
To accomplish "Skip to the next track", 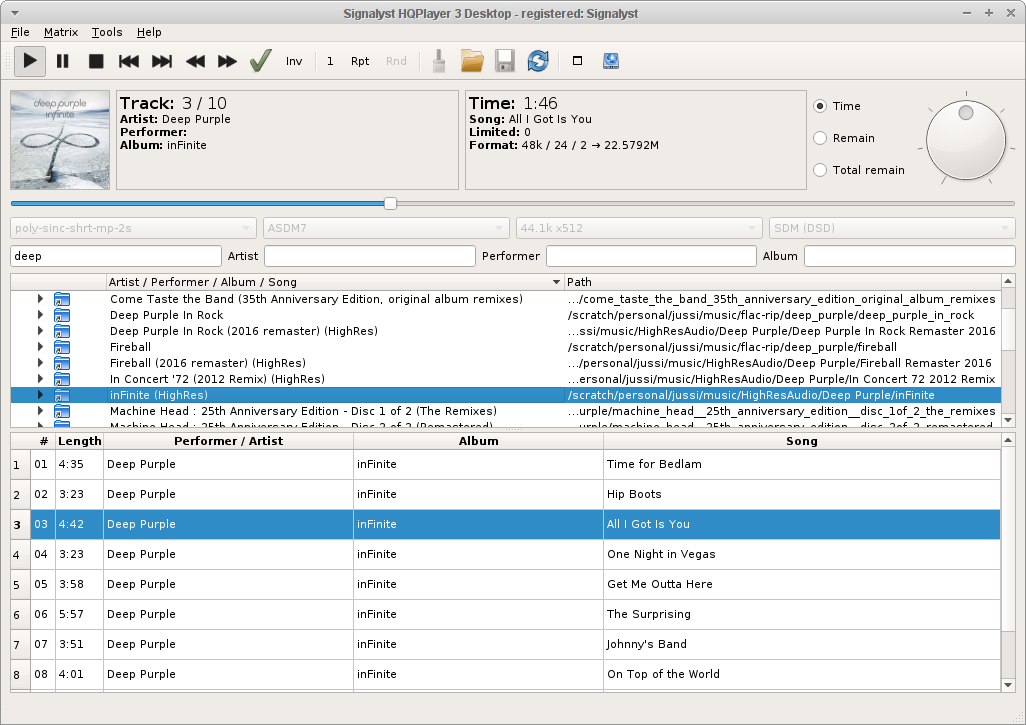I will pyautogui.click(x=162, y=62).
